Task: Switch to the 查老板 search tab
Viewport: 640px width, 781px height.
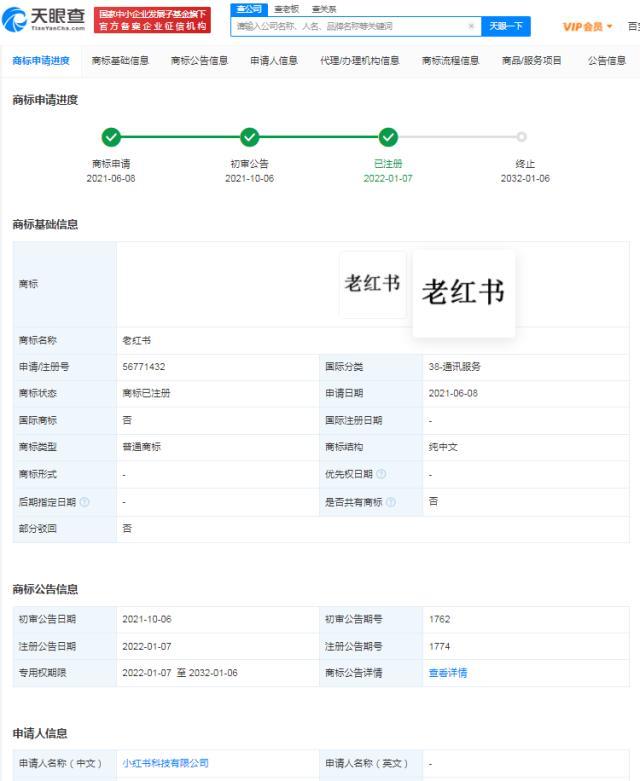Action: 287,8
